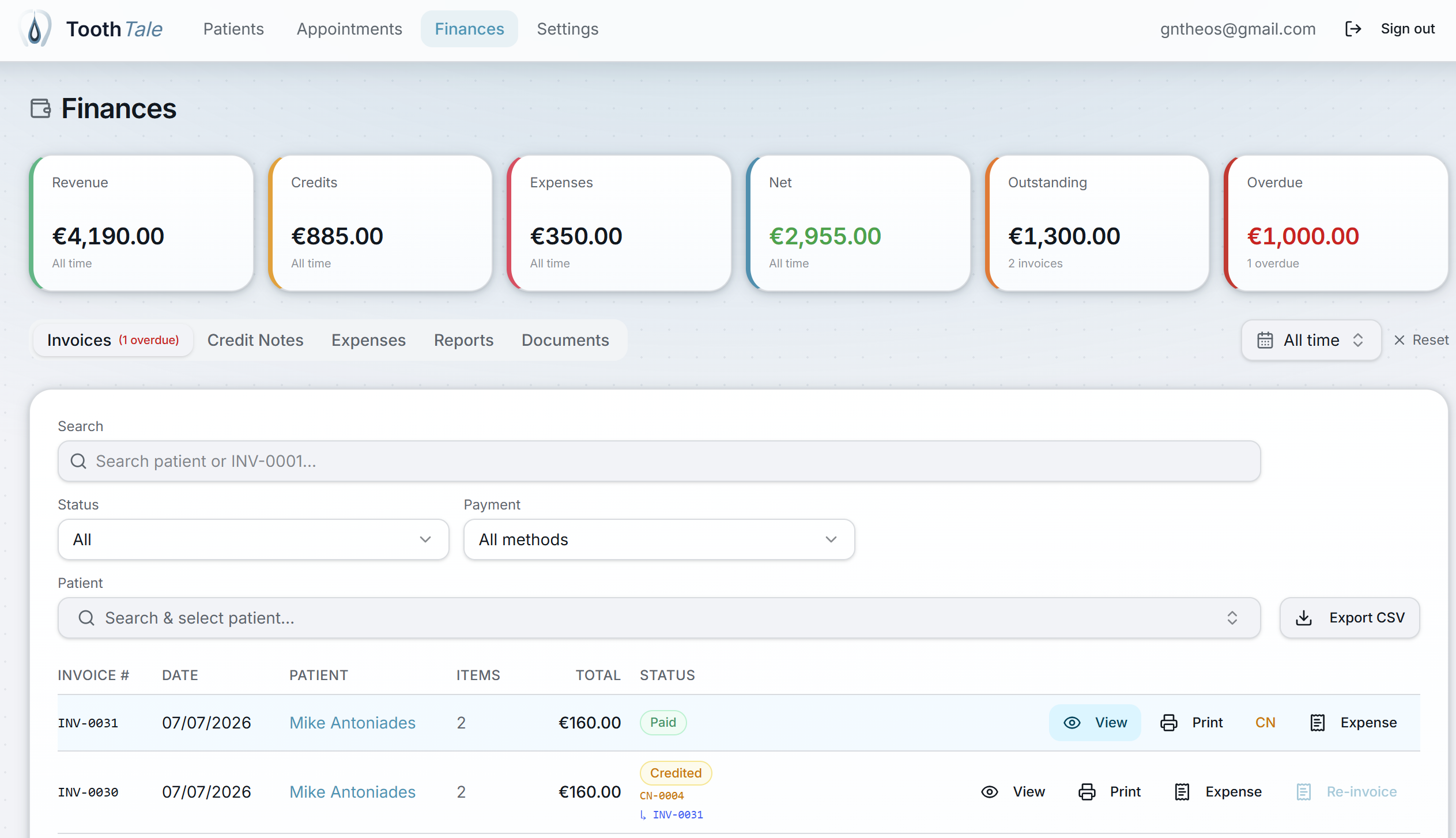Screen dimensions: 1456x838
Task: Click Expense text for invoice INV-0031
Action: coord(1368,723)
